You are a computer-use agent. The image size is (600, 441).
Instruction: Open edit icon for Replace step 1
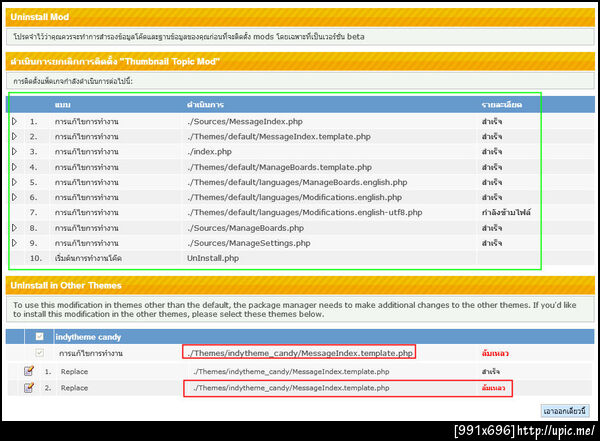click(29, 371)
